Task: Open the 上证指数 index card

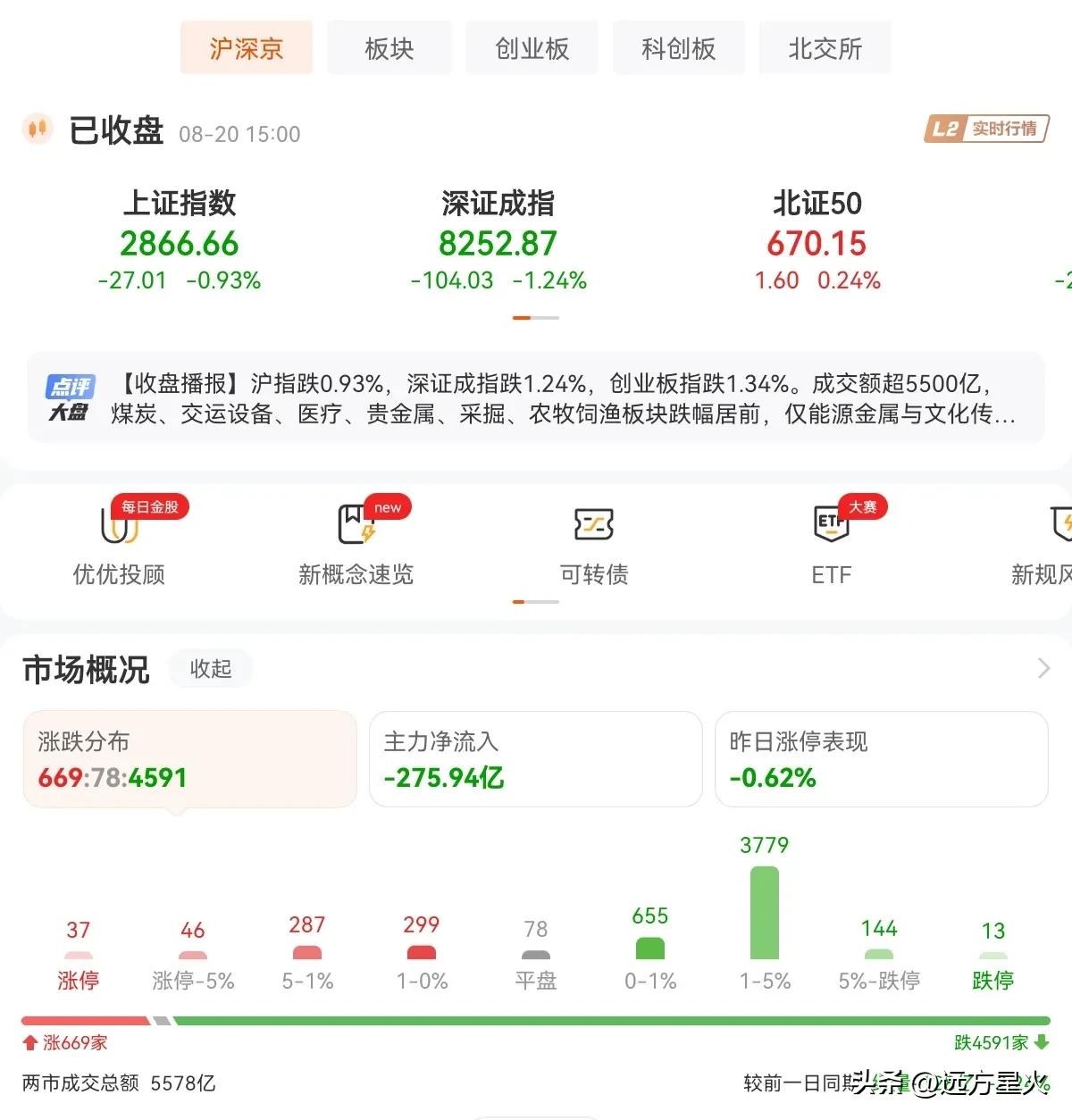Action: point(180,240)
